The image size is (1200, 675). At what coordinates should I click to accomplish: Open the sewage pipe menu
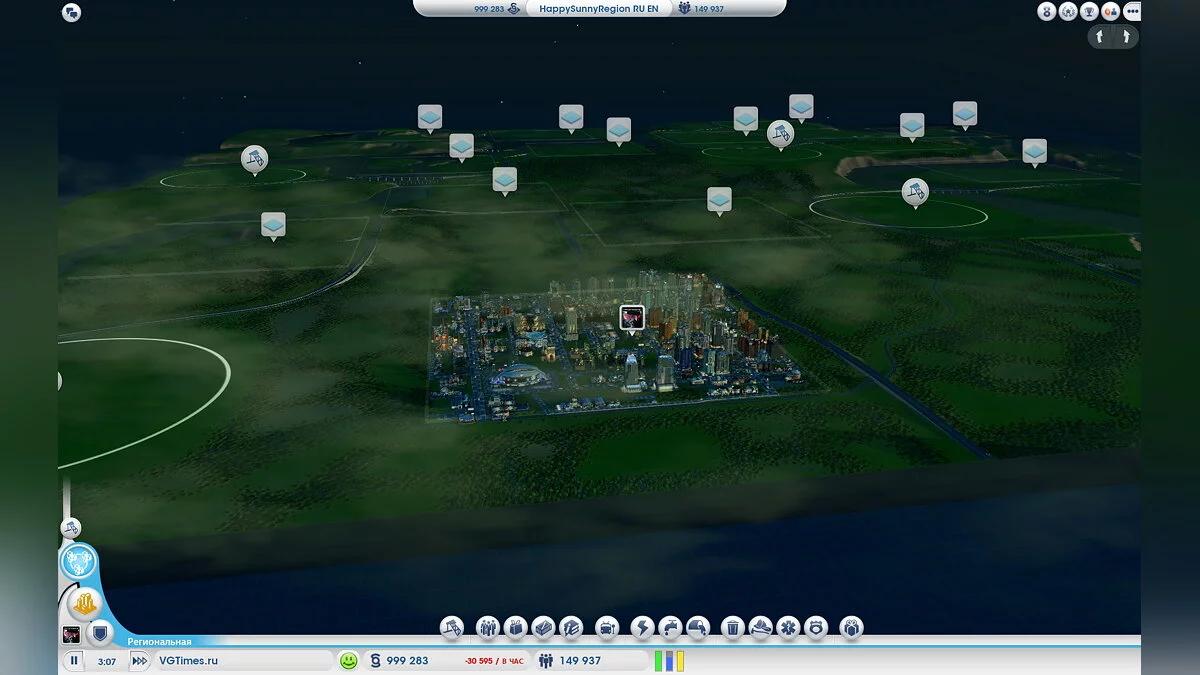tap(698, 628)
